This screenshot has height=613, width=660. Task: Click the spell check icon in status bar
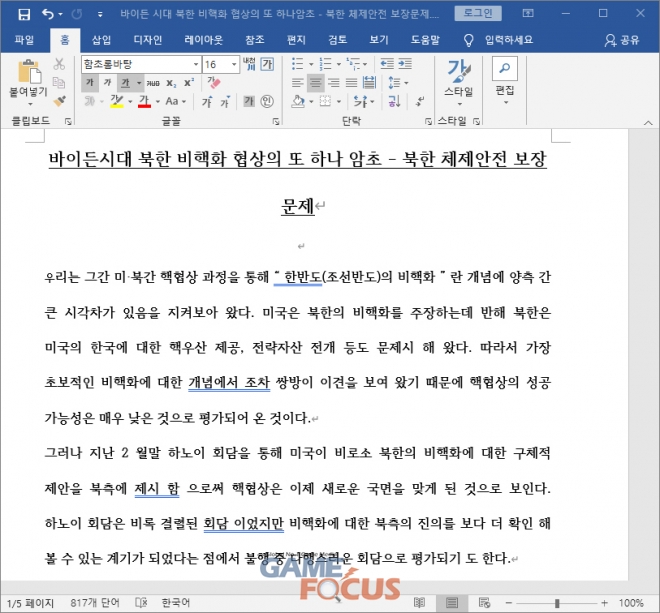click(x=143, y=603)
